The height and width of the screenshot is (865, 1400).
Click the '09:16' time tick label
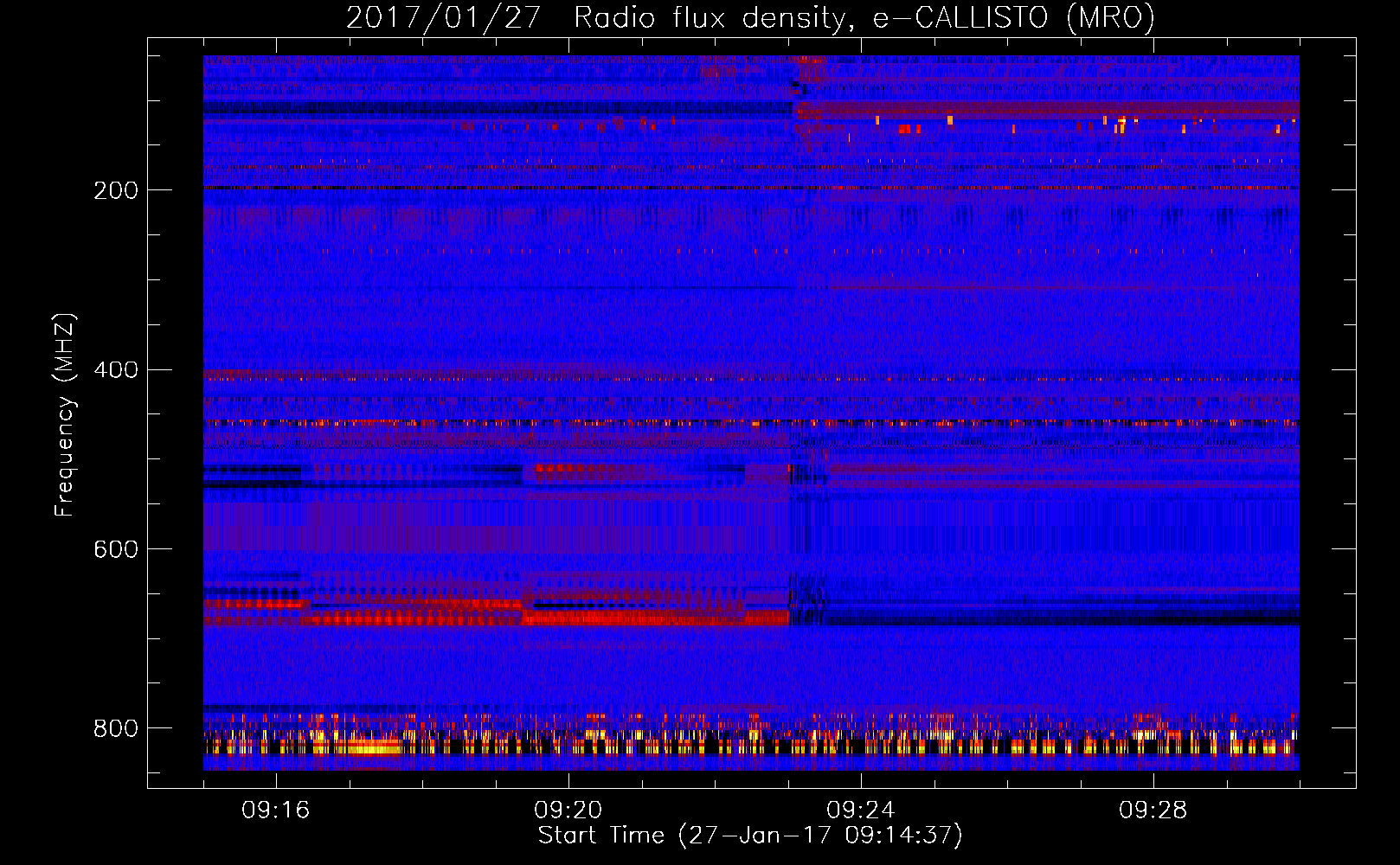[x=276, y=811]
